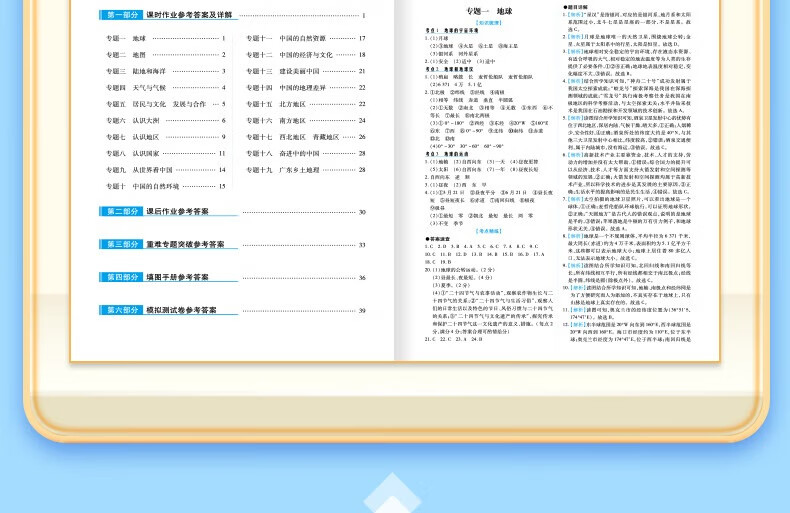The image size is (790, 513).
Task: Click the 第三部分 blue section label
Action: [x=120, y=244]
